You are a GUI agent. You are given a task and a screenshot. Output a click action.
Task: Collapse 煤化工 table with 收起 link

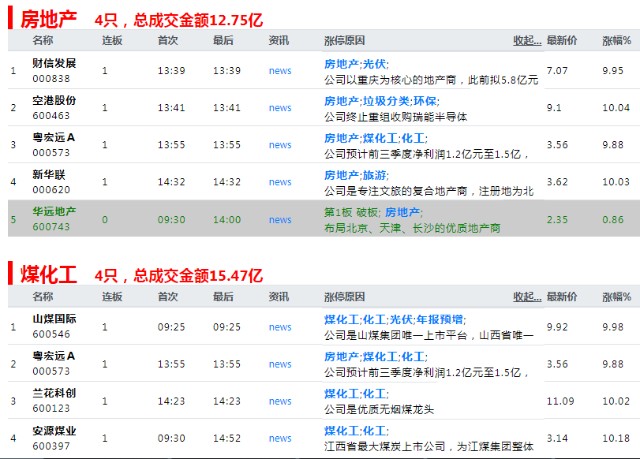(x=527, y=297)
